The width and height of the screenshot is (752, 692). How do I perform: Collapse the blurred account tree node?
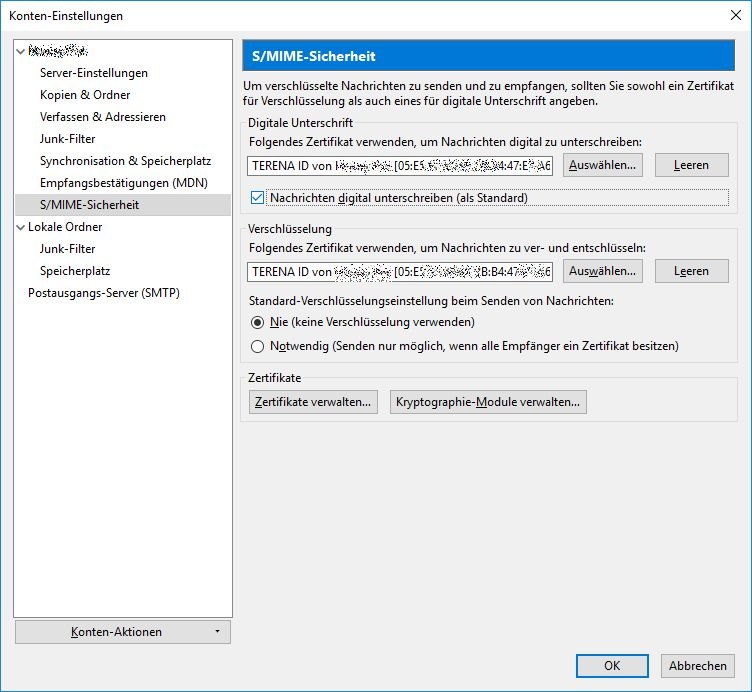pos(21,51)
